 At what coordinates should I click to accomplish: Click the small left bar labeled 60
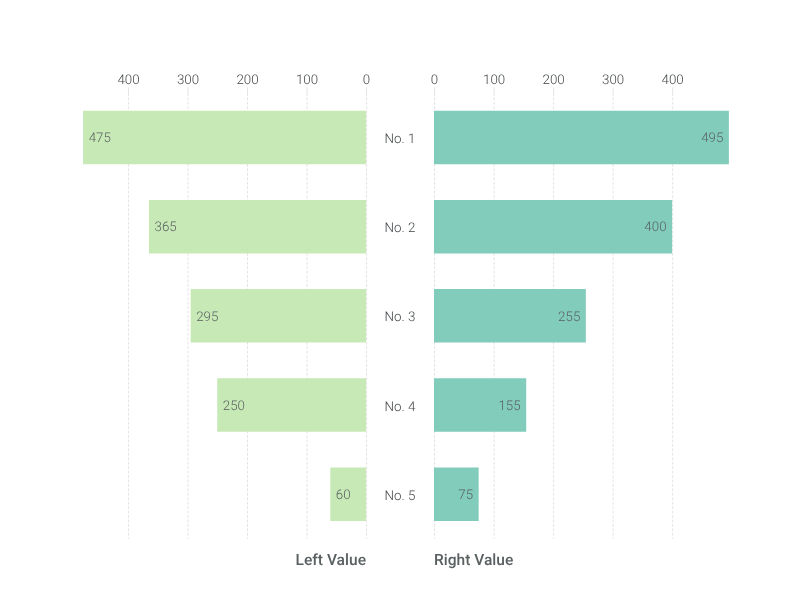coord(348,494)
